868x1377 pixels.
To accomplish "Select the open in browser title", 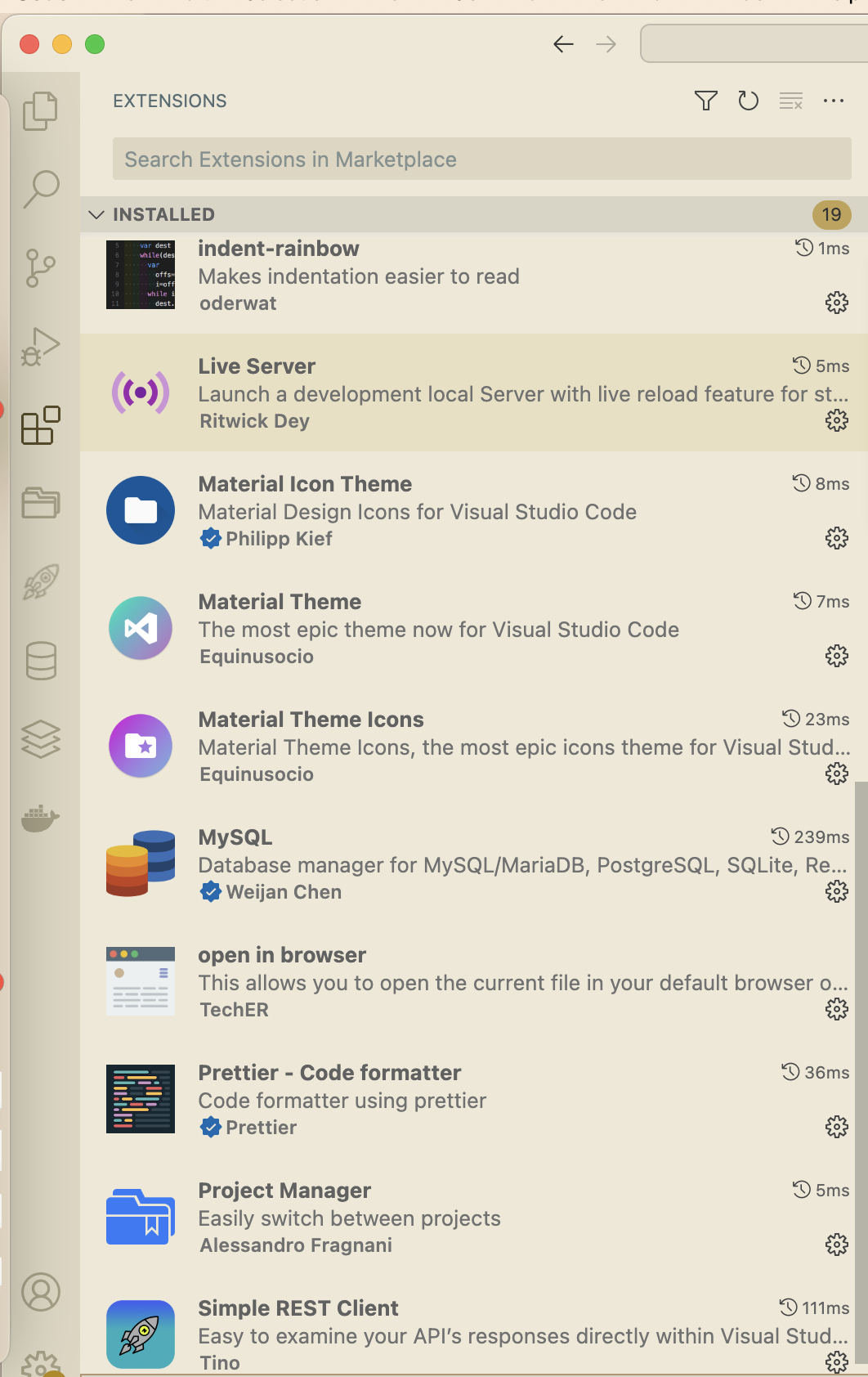I will 282,955.
